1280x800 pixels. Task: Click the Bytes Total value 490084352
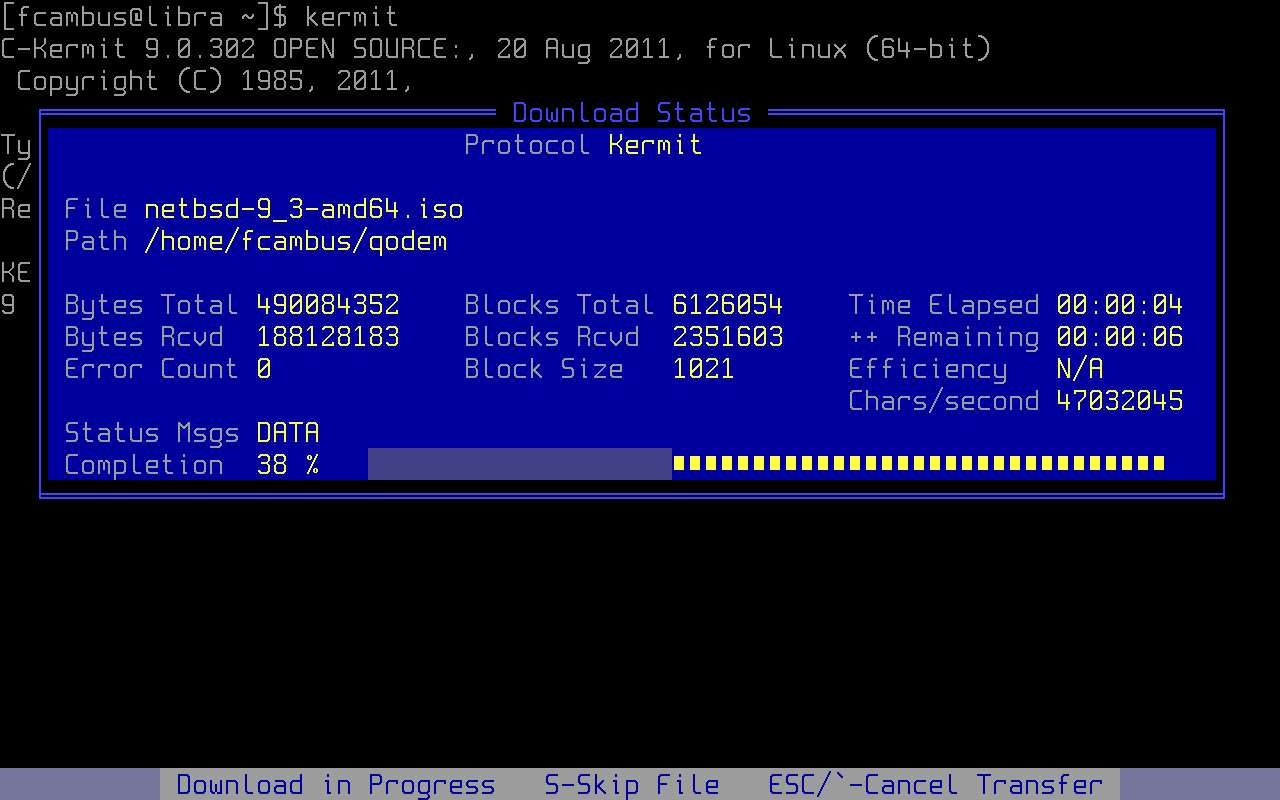click(x=328, y=305)
